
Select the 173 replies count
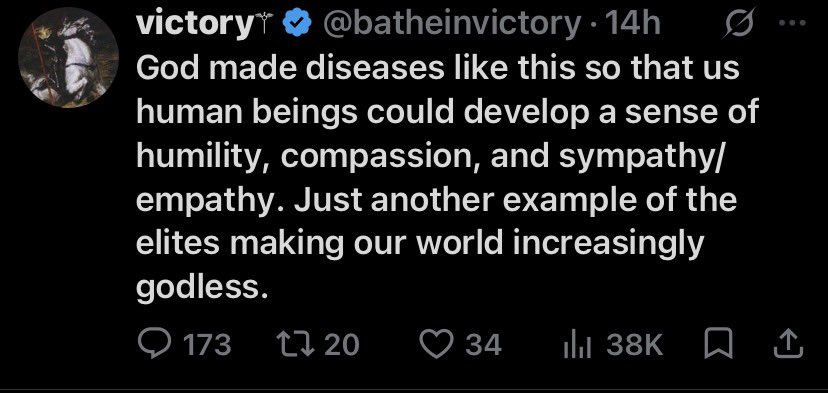click(x=207, y=345)
